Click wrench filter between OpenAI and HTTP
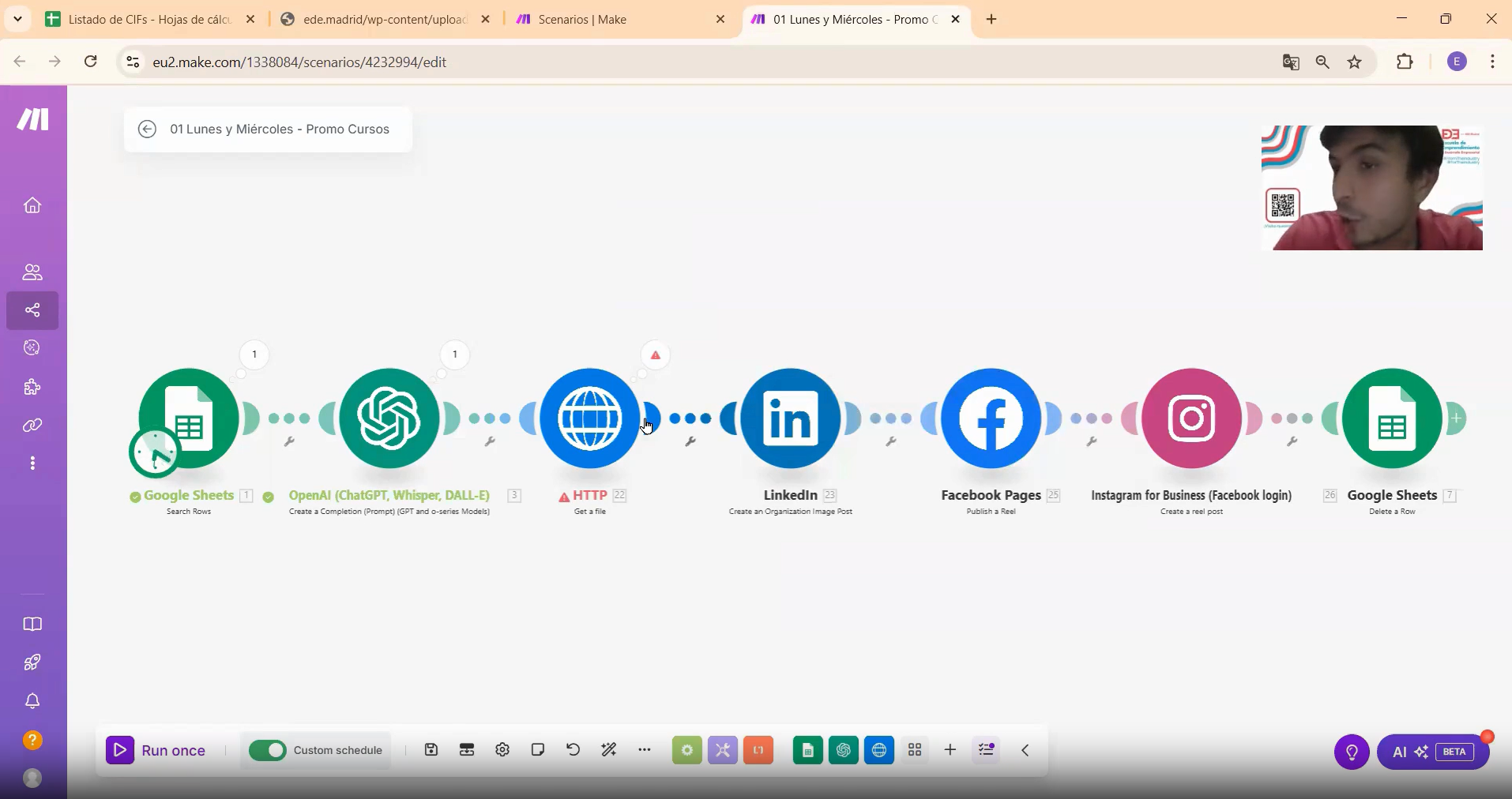1512x799 pixels. 490,442
